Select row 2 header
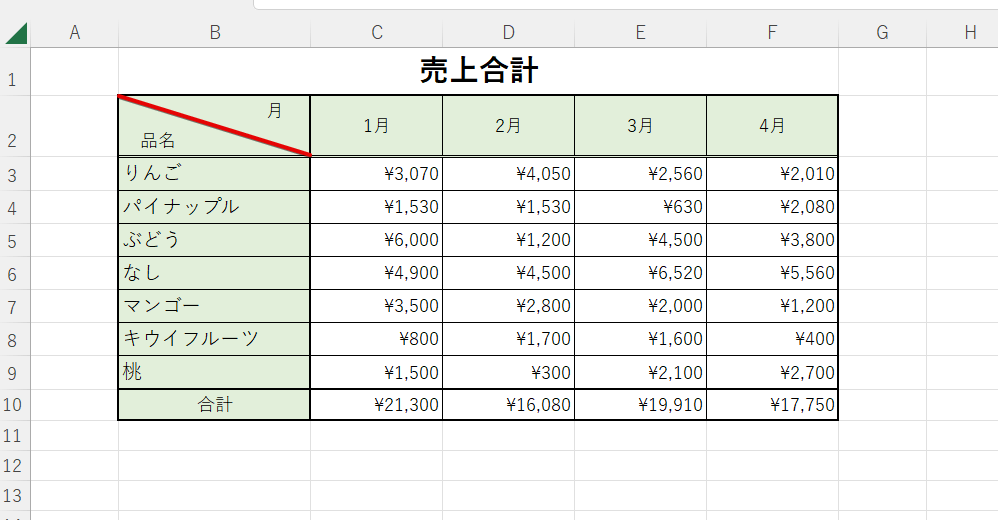The image size is (998, 520). pyautogui.click(x=15, y=127)
